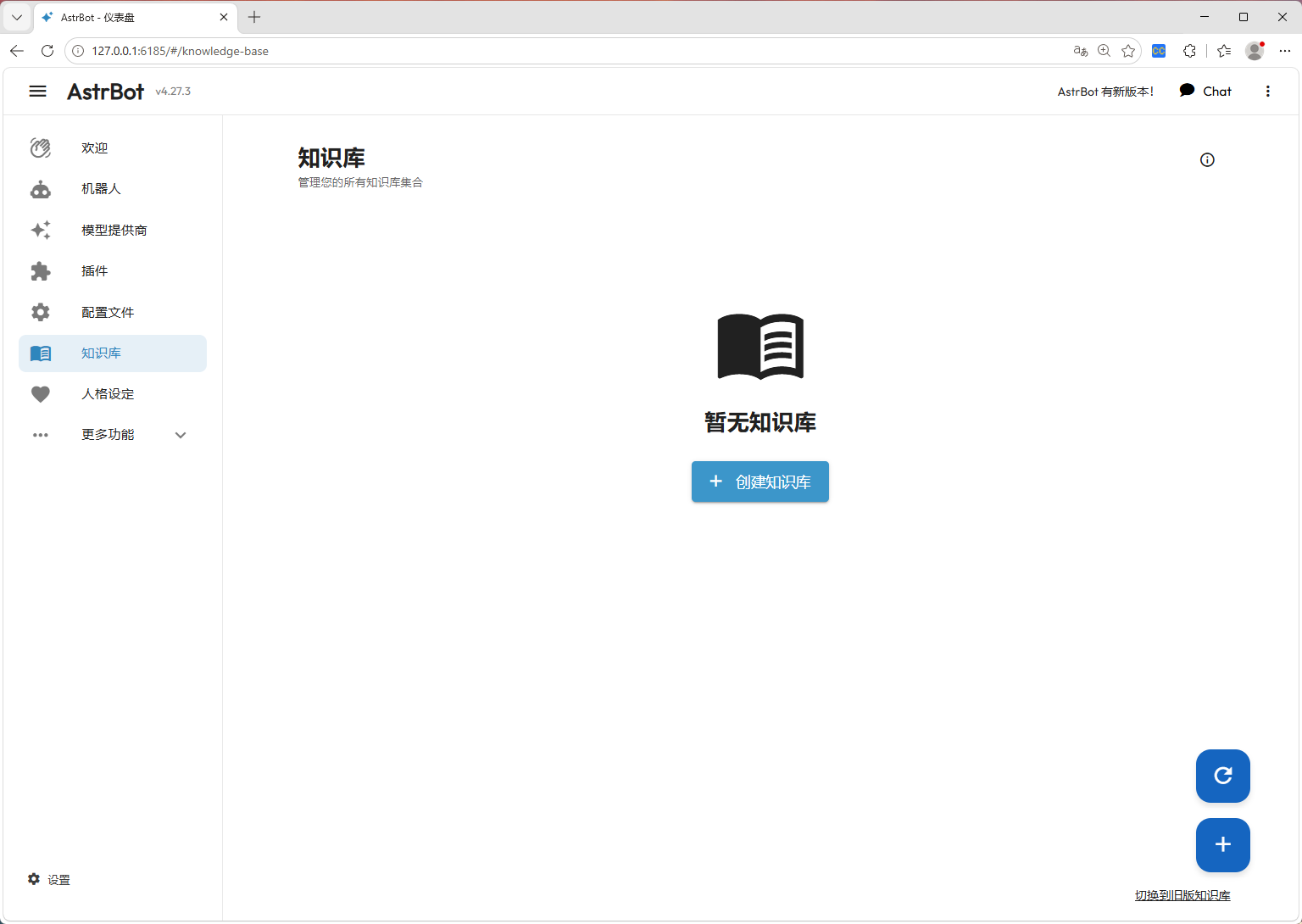Screen dimensions: 1302x924
Task: Click the blue plus floating button
Action: pyautogui.click(x=1223, y=845)
